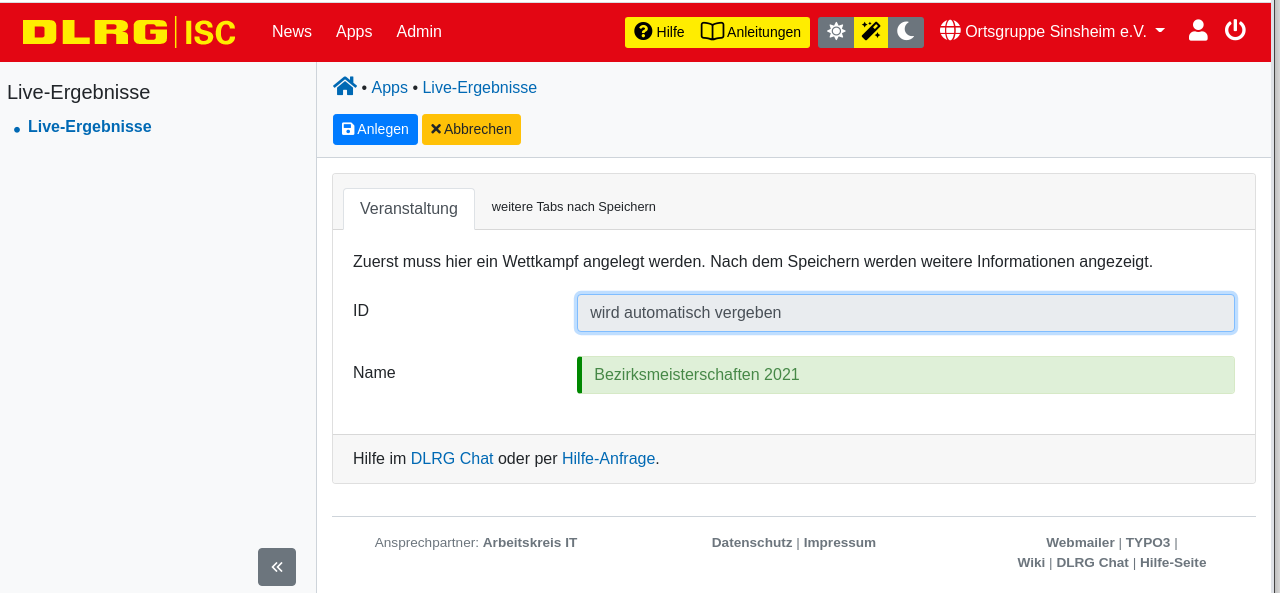The height and width of the screenshot is (593, 1280).
Task: Select News in the top navigation
Action: point(291,31)
